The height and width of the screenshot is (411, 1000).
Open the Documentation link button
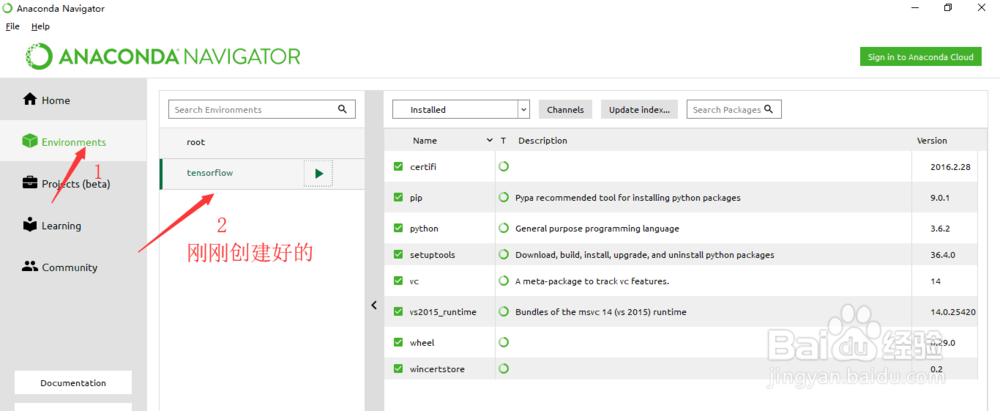(73, 383)
